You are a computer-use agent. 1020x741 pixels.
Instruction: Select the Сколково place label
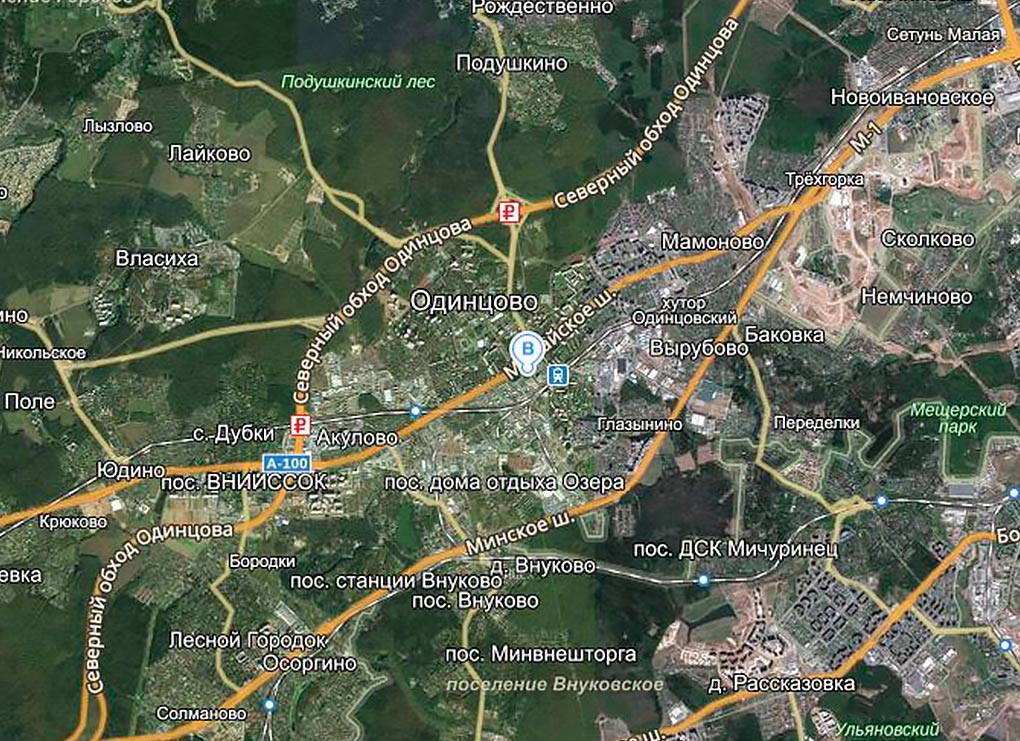pyautogui.click(x=928, y=239)
